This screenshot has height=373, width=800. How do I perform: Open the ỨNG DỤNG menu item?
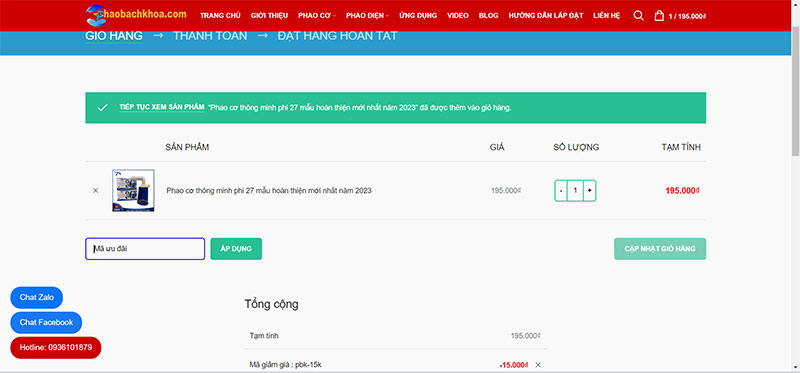[418, 15]
